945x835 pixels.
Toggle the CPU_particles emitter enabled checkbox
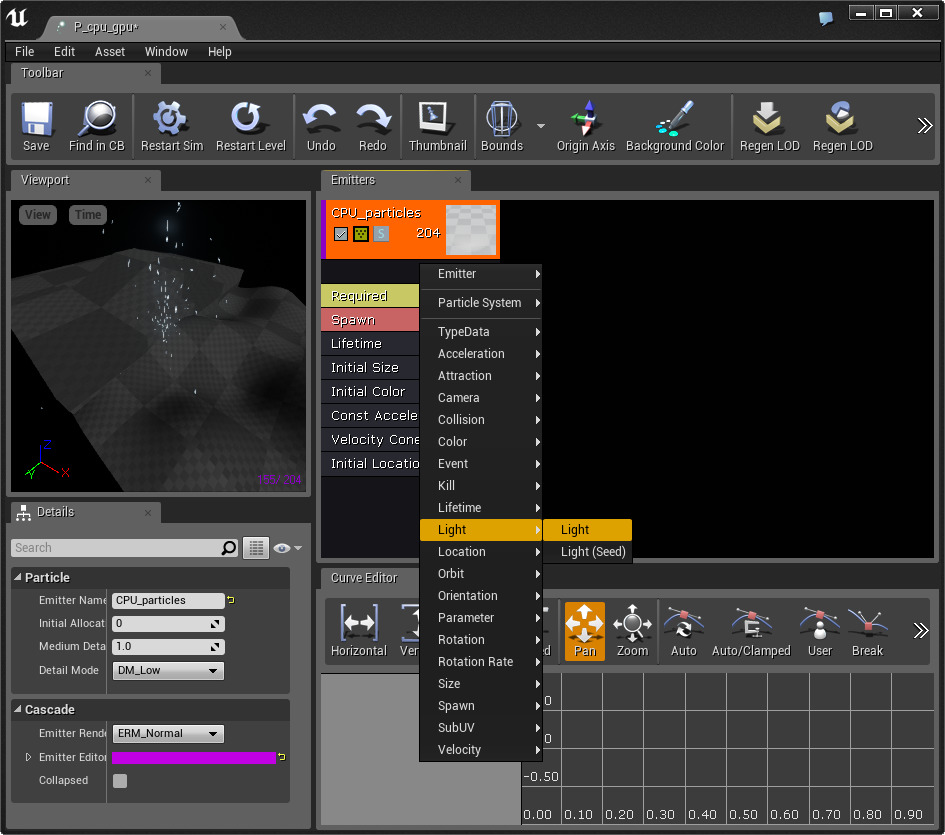coord(341,234)
